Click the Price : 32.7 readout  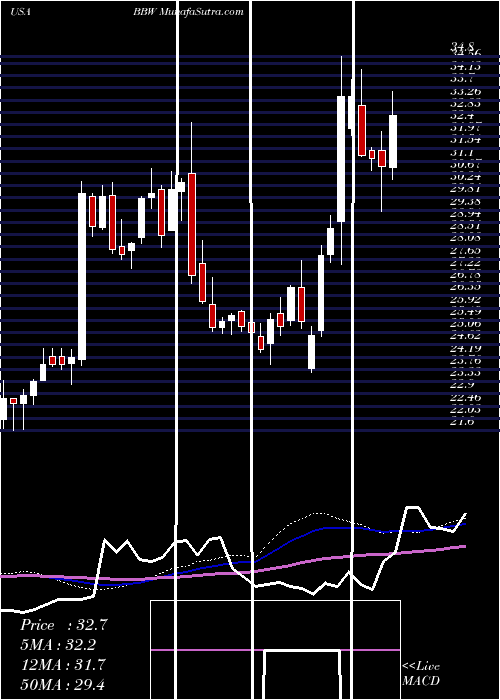[63, 625]
